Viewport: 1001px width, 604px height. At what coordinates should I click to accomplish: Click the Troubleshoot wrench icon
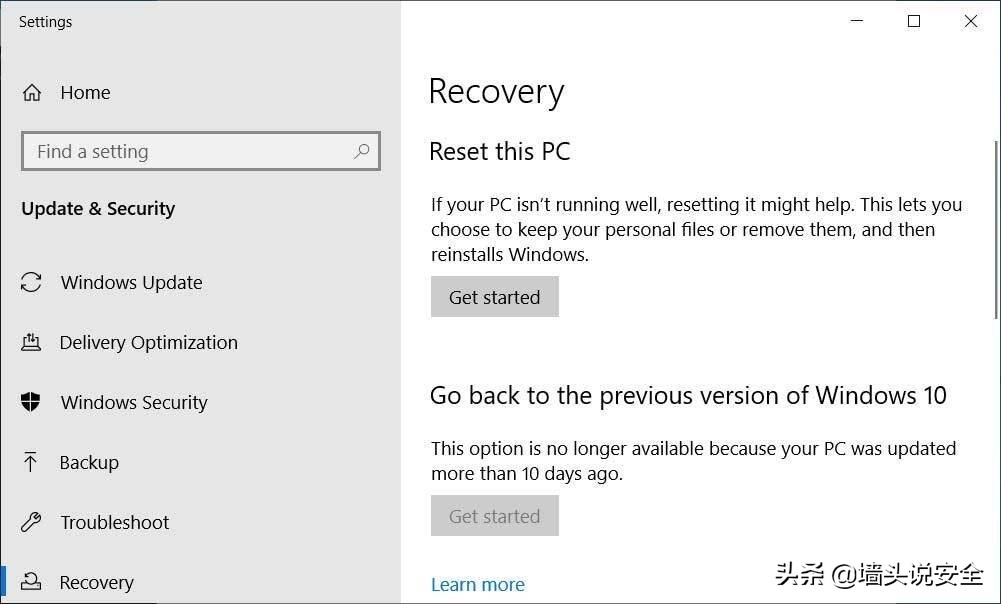[x=31, y=523]
